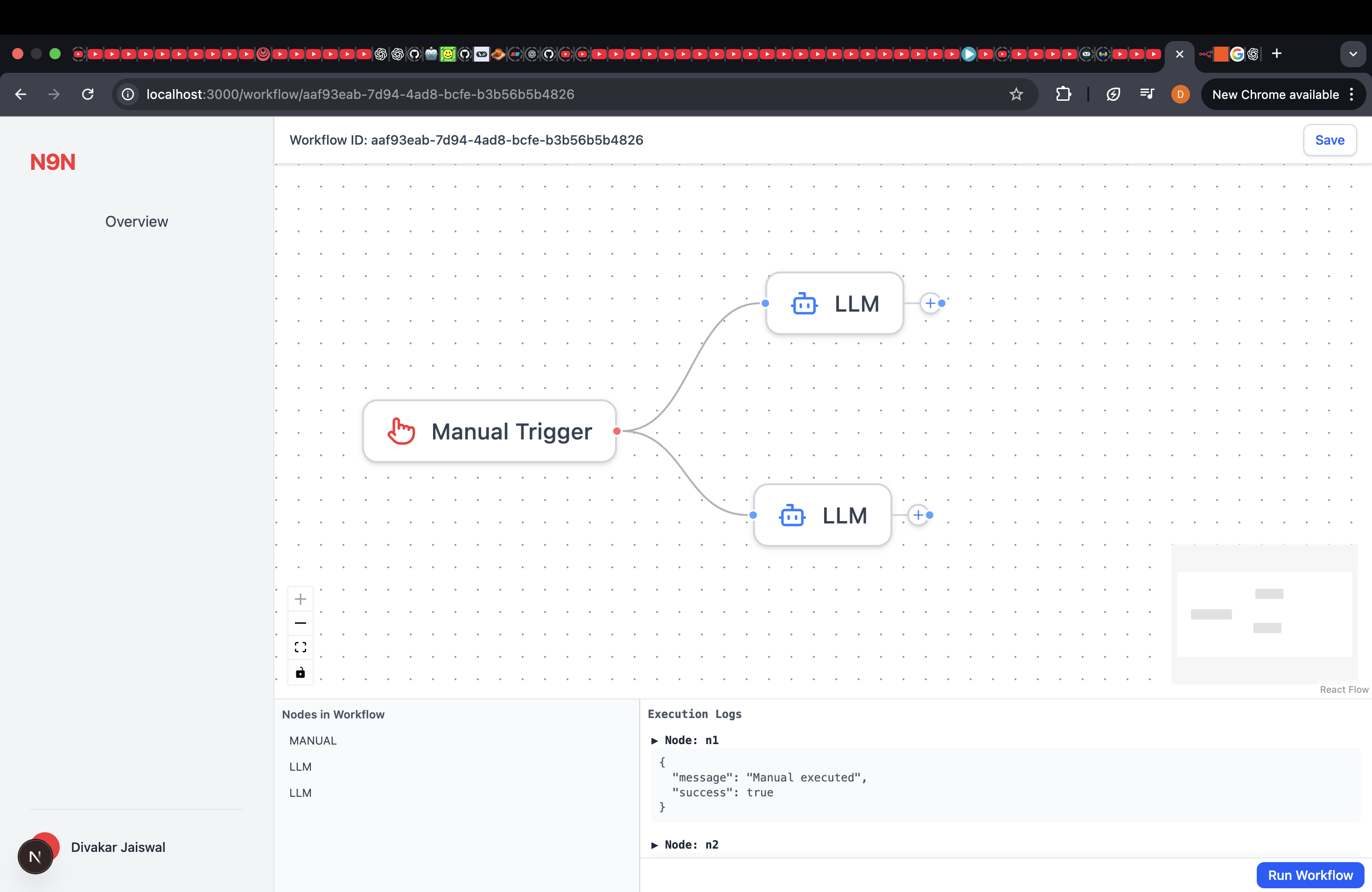Click the fit-view icon in canvas controls
The image size is (1372, 892).
click(x=301, y=647)
